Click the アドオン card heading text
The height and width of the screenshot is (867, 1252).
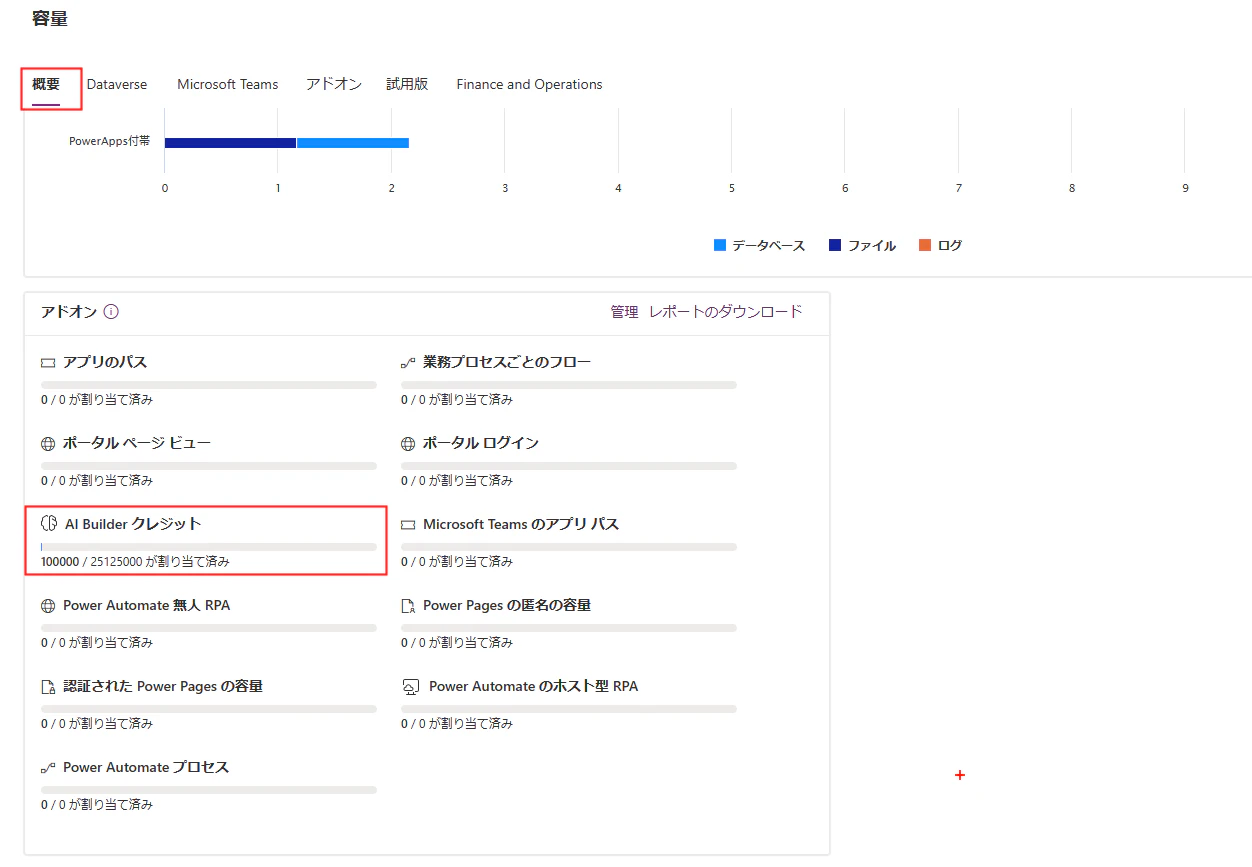tap(69, 312)
